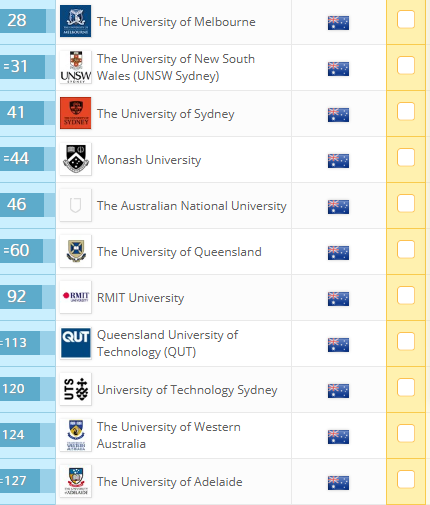
Task: Tick the compare checkbox for University of Melbourne
Action: [406, 19]
